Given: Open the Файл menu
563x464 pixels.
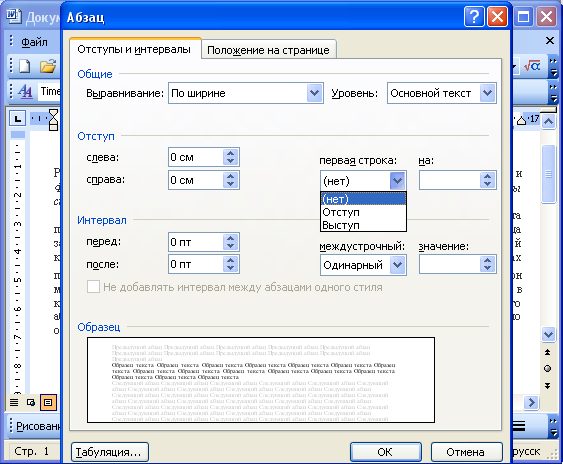Looking at the screenshot, I should pos(34,42).
